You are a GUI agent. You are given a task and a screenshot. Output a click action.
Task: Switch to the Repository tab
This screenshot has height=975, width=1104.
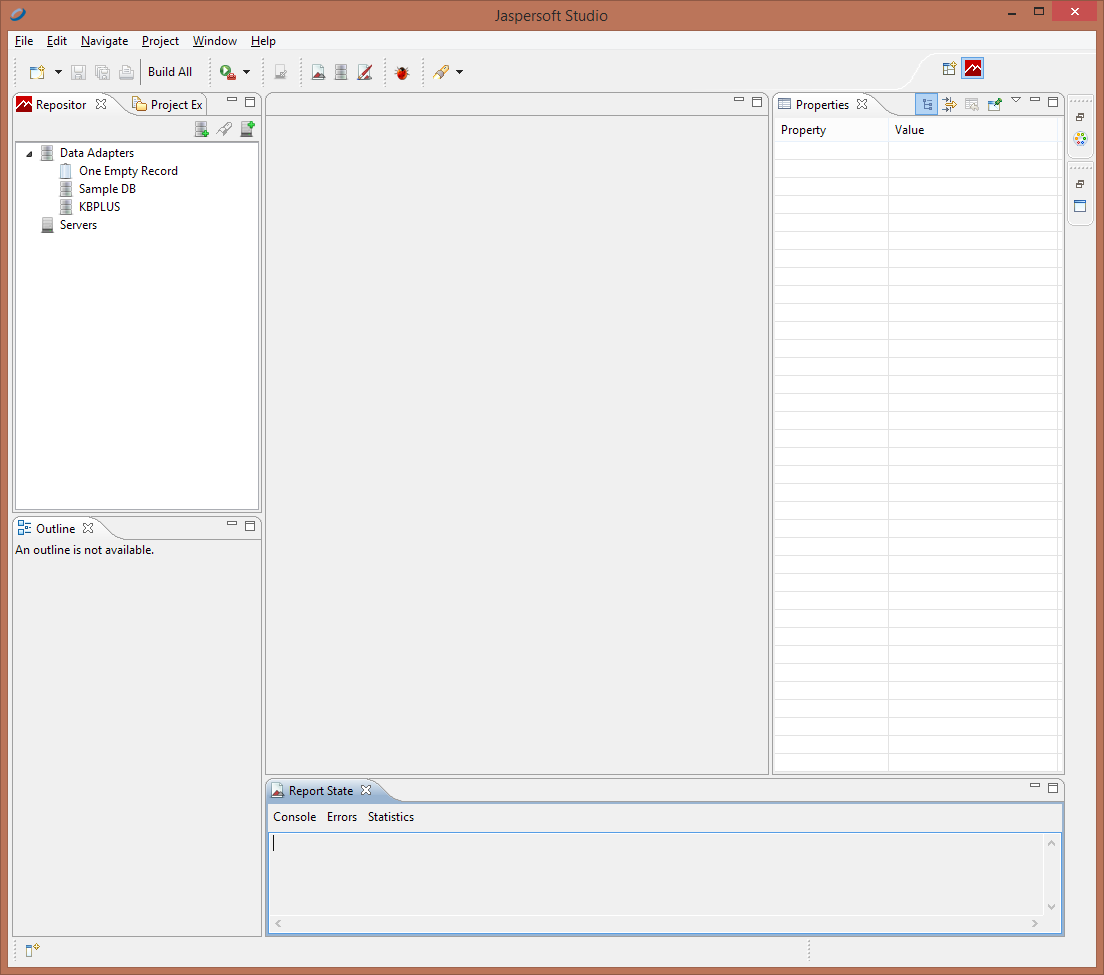point(61,104)
